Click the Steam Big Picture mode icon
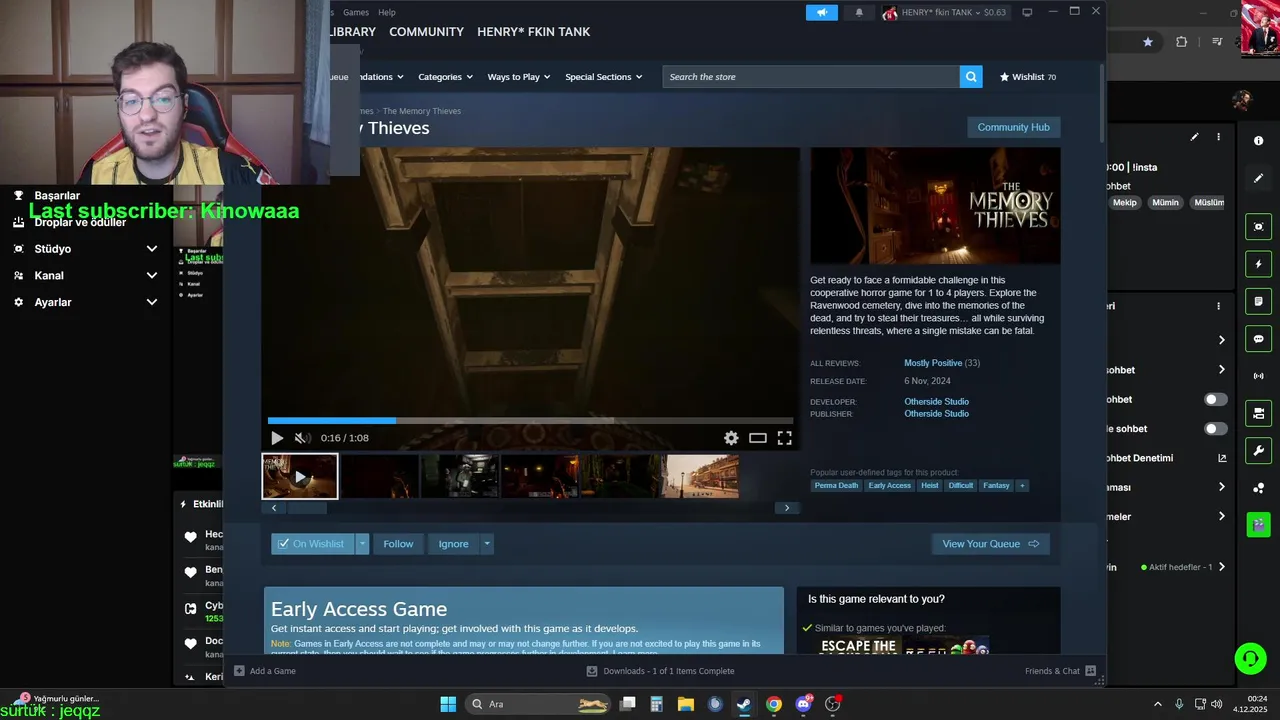 (1027, 12)
